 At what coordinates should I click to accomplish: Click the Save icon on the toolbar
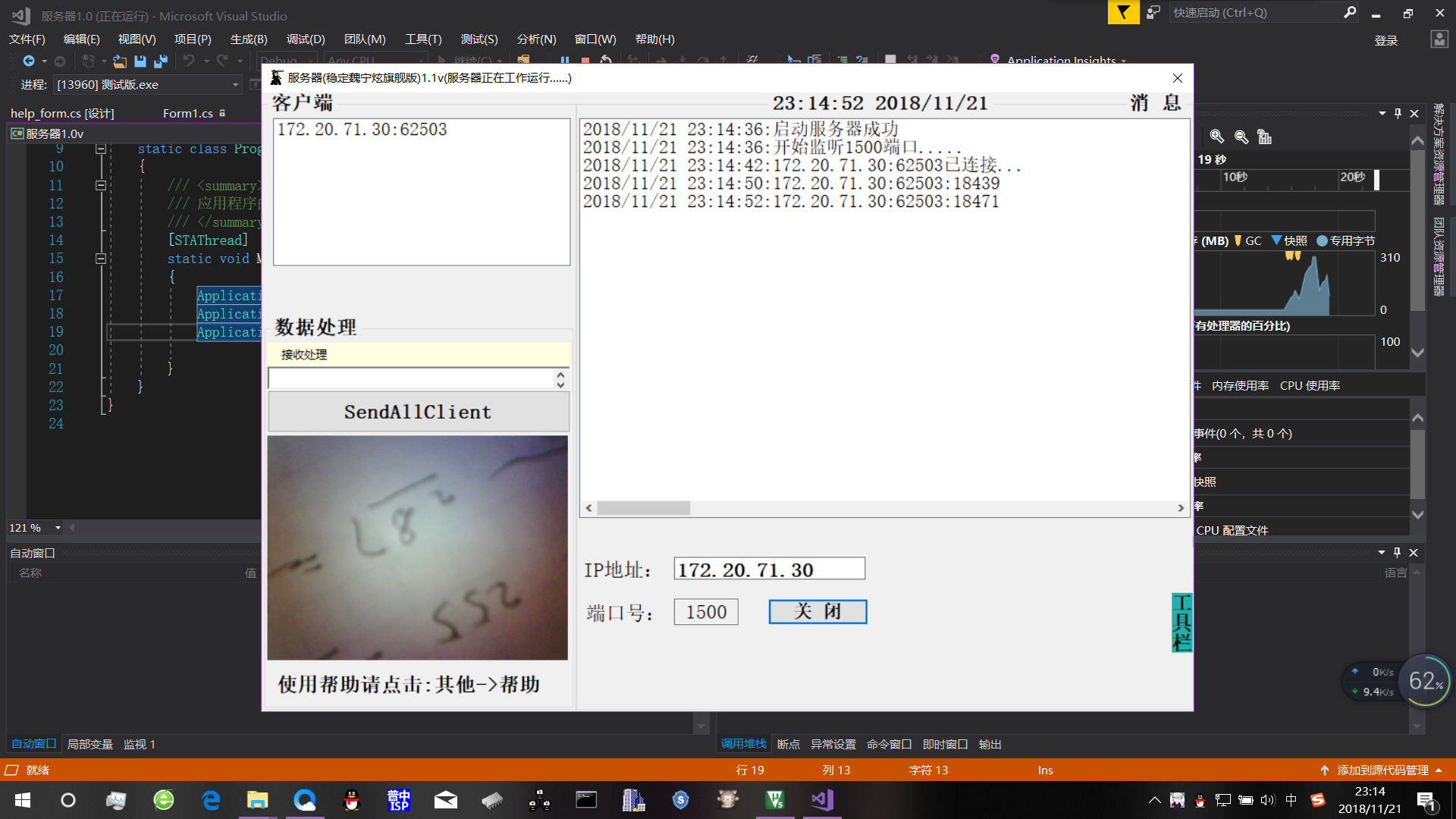point(140,61)
